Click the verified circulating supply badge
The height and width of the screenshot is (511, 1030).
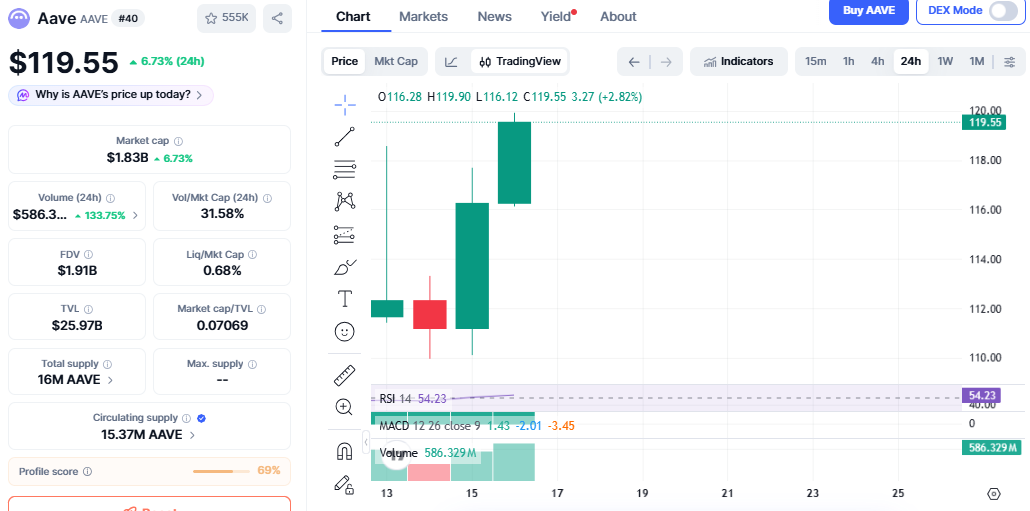[x=202, y=418]
